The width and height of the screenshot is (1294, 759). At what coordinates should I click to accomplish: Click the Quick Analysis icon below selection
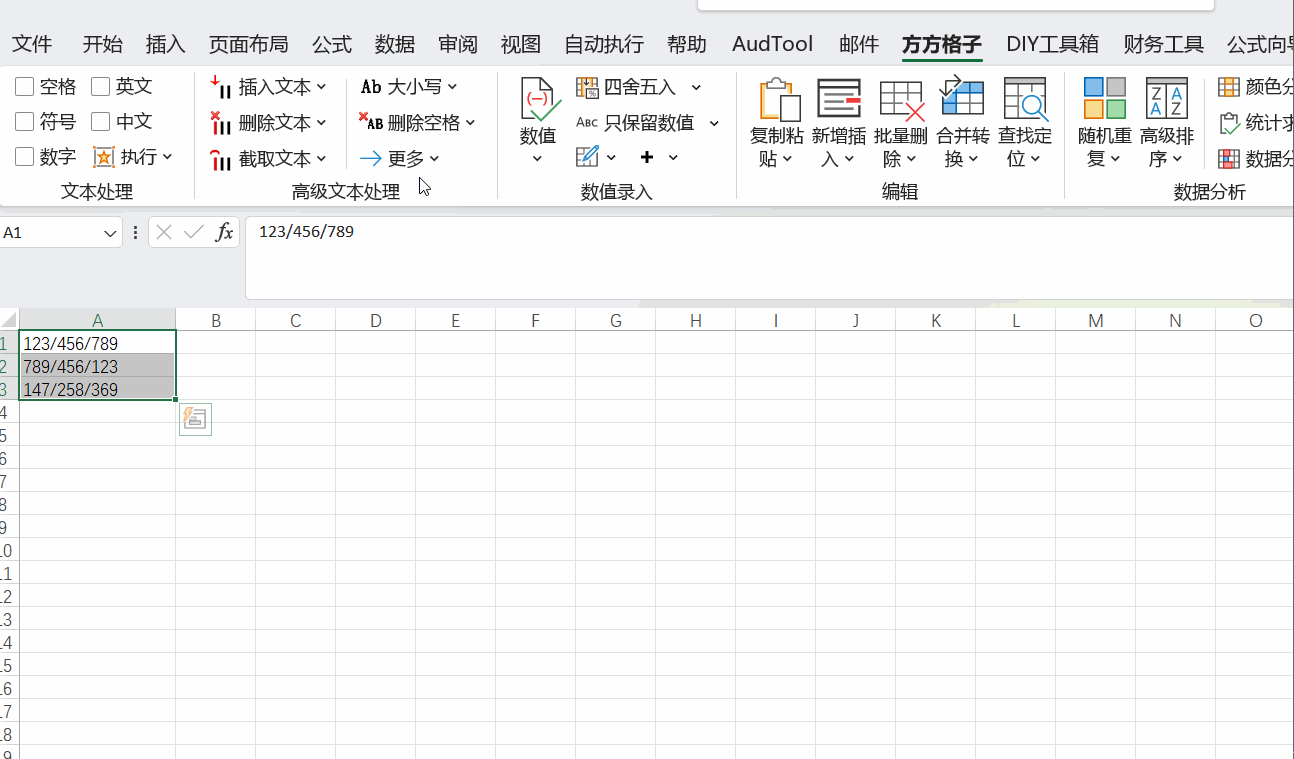[x=196, y=420]
